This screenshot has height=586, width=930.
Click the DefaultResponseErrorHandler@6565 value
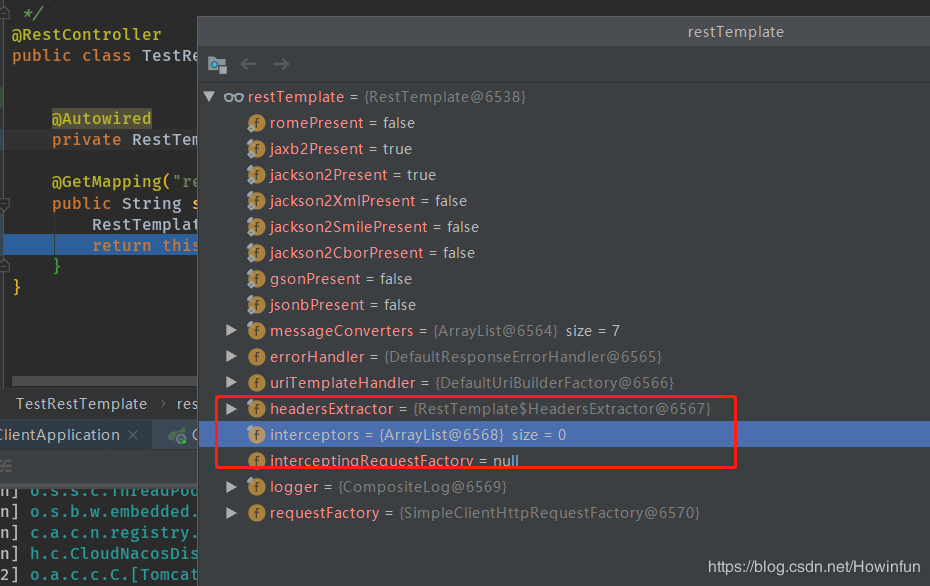523,357
